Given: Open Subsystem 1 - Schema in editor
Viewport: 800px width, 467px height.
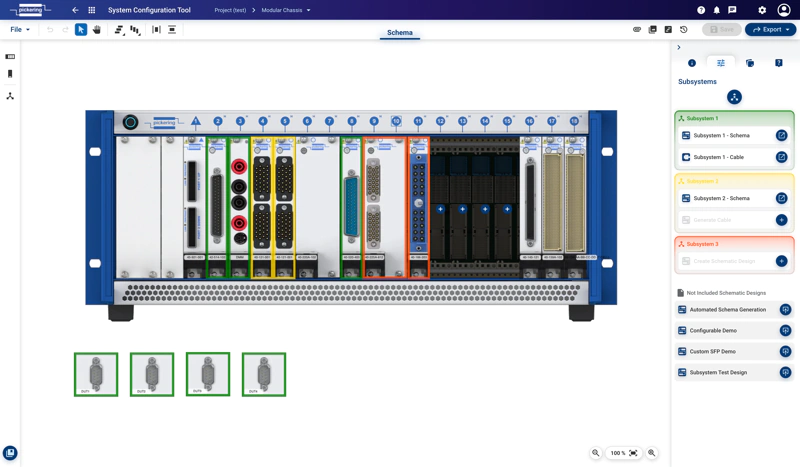Looking at the screenshot, I should [x=781, y=135].
